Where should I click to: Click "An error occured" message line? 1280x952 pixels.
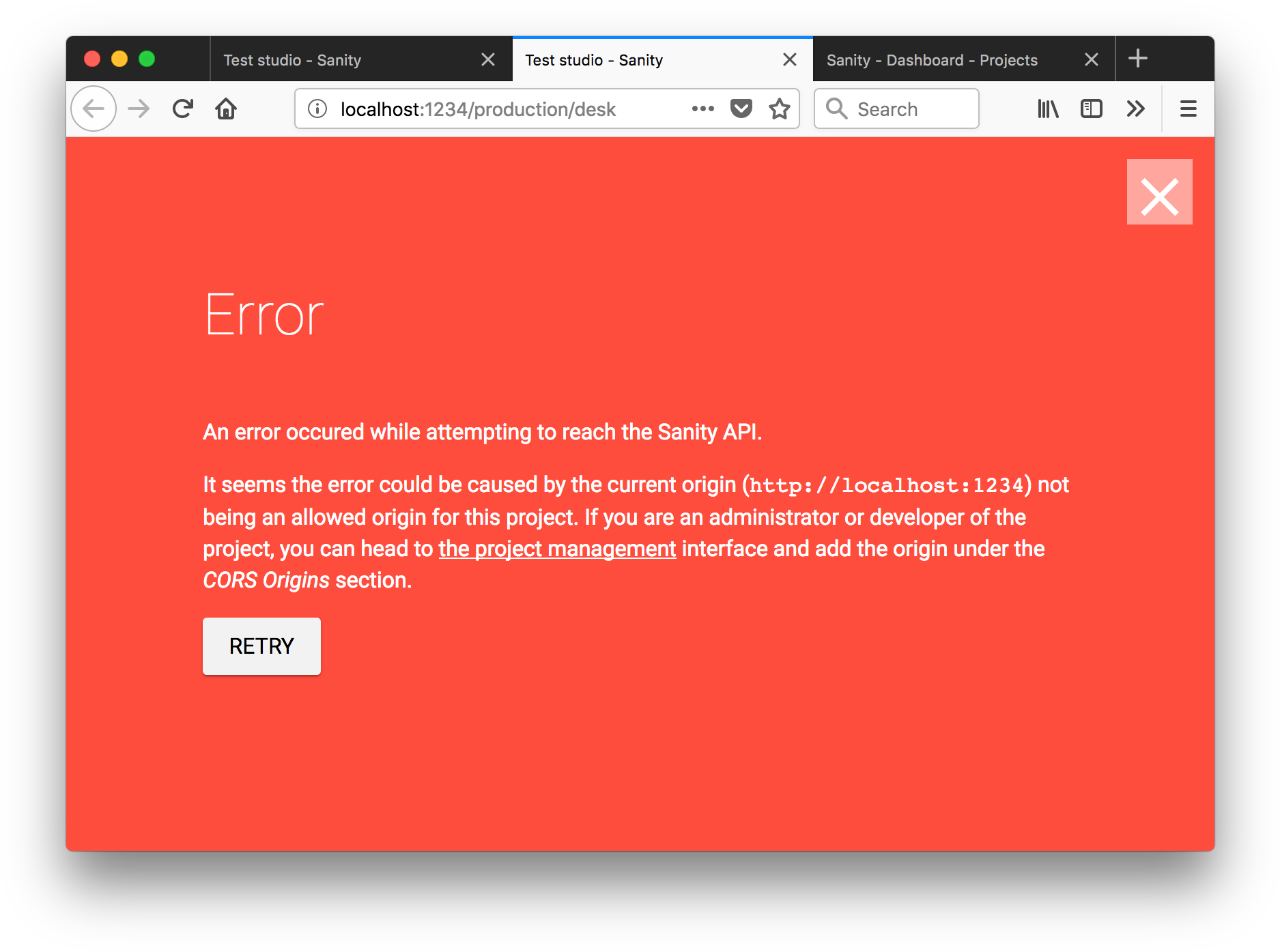click(x=482, y=432)
